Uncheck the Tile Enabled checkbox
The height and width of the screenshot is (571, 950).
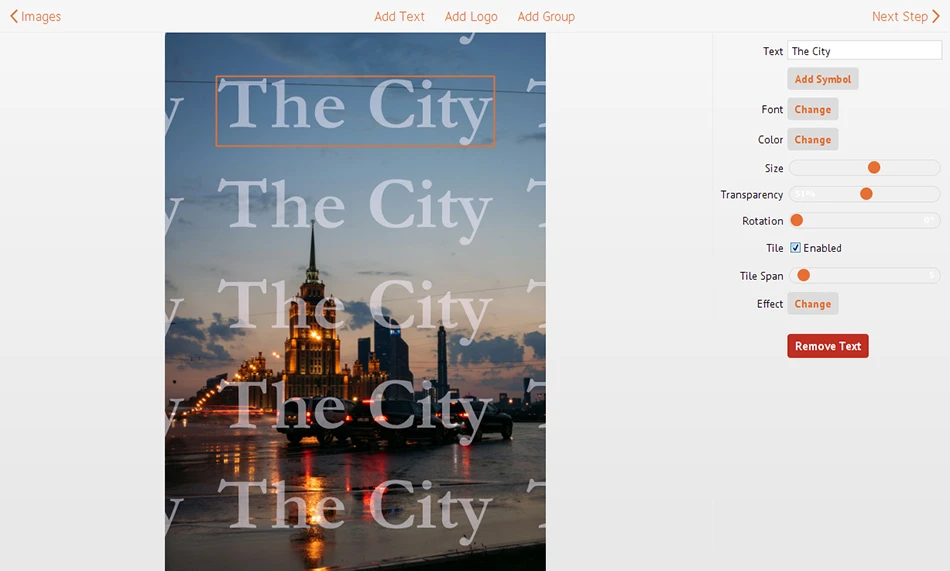click(x=796, y=248)
